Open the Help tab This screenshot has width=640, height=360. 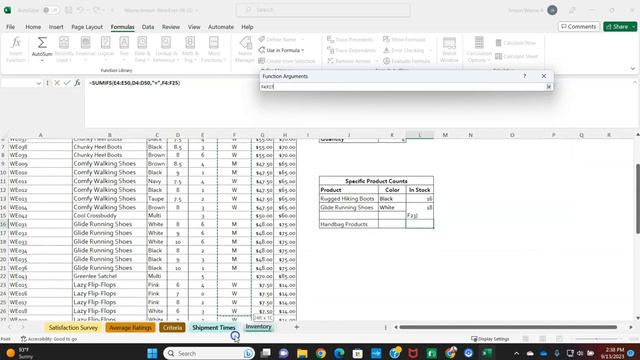coord(247,27)
